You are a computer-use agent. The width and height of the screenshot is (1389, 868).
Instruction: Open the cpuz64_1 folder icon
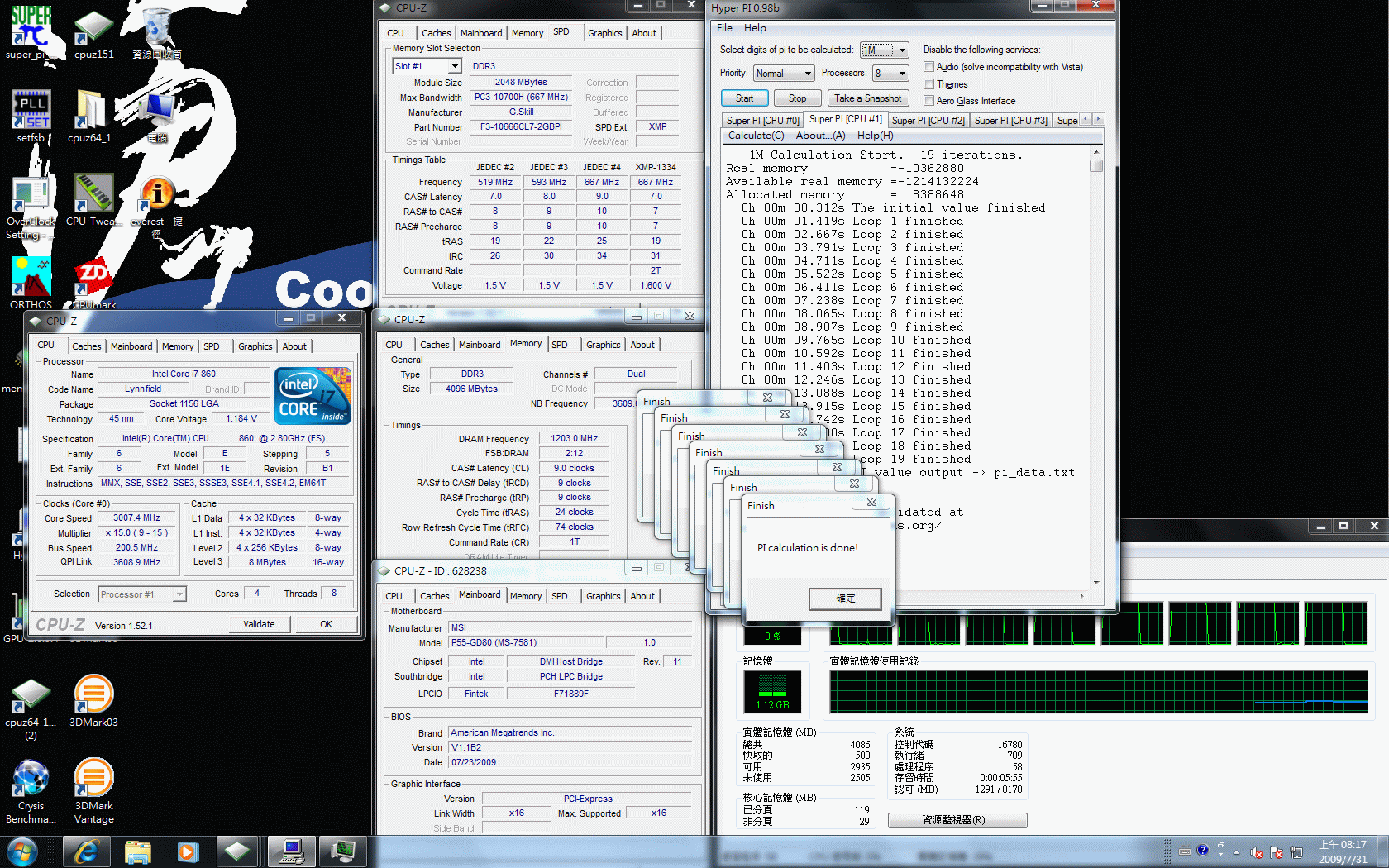tap(93, 116)
